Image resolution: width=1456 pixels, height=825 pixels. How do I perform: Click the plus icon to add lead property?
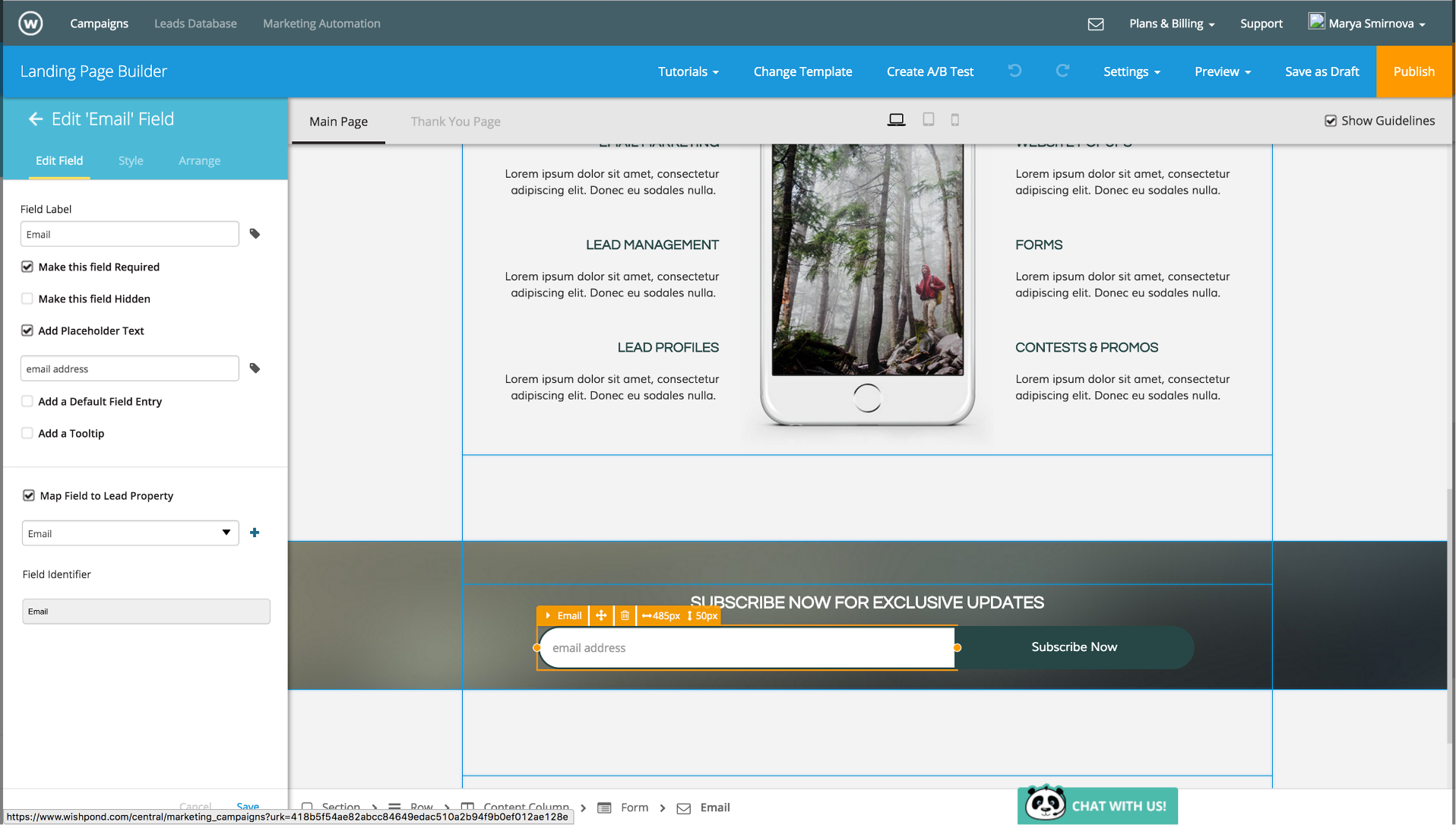tap(255, 533)
